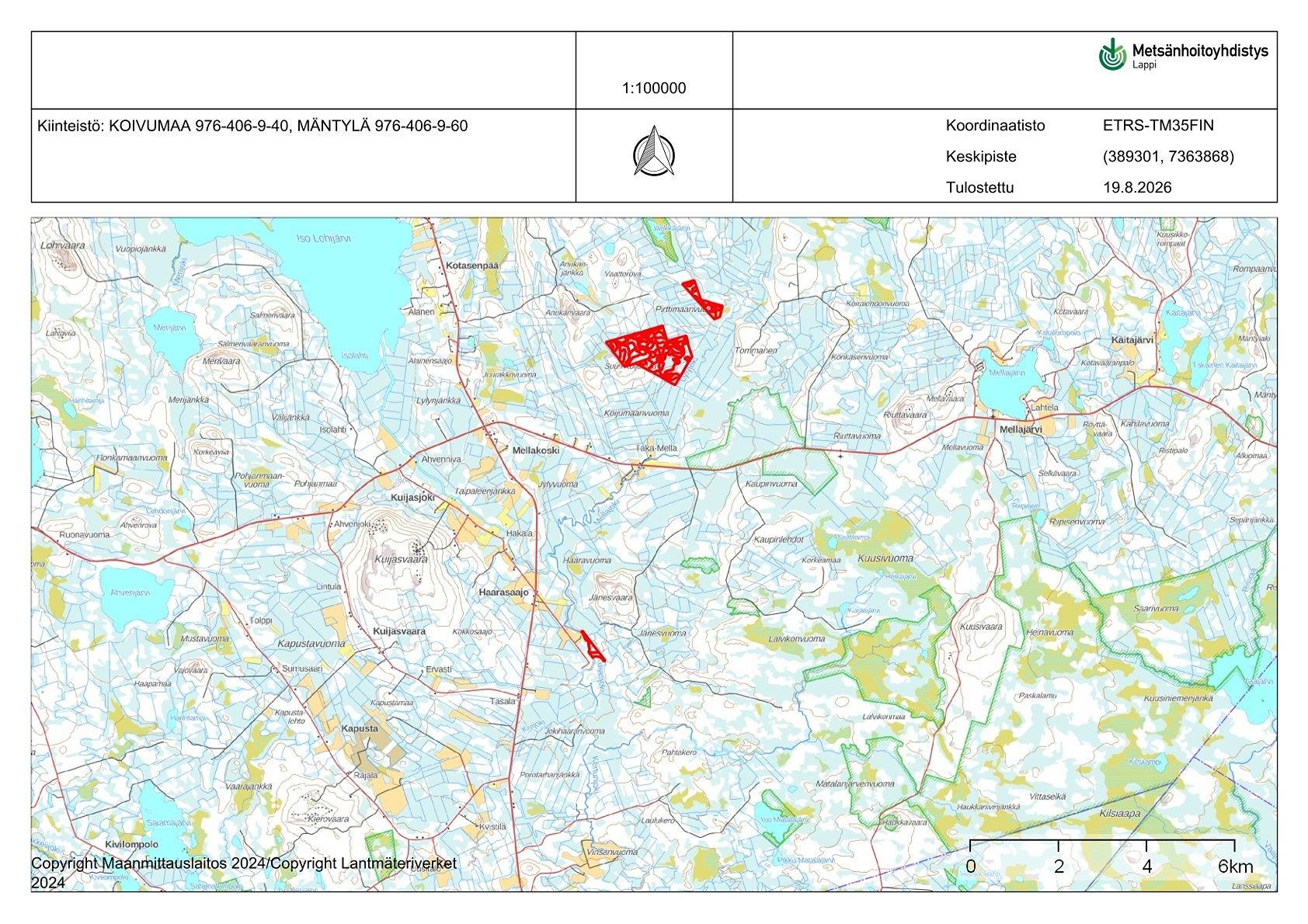
Task: Click the Kotasenpää place name
Action: pos(472,266)
